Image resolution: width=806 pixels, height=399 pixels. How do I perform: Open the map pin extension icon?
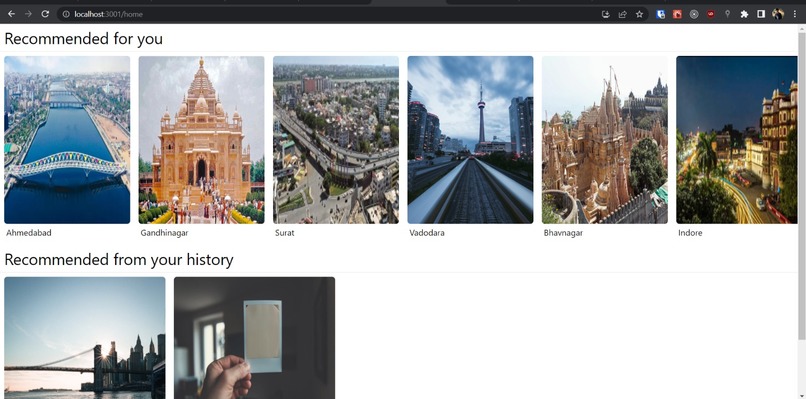coord(727,14)
